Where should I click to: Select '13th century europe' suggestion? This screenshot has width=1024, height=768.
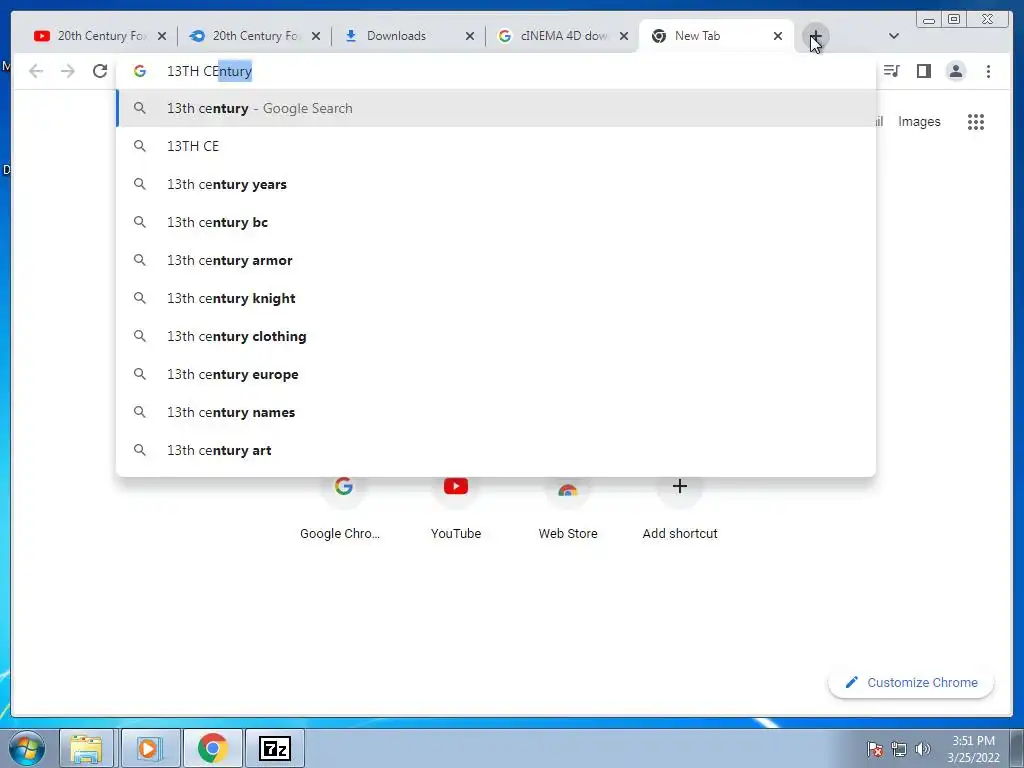(496, 374)
